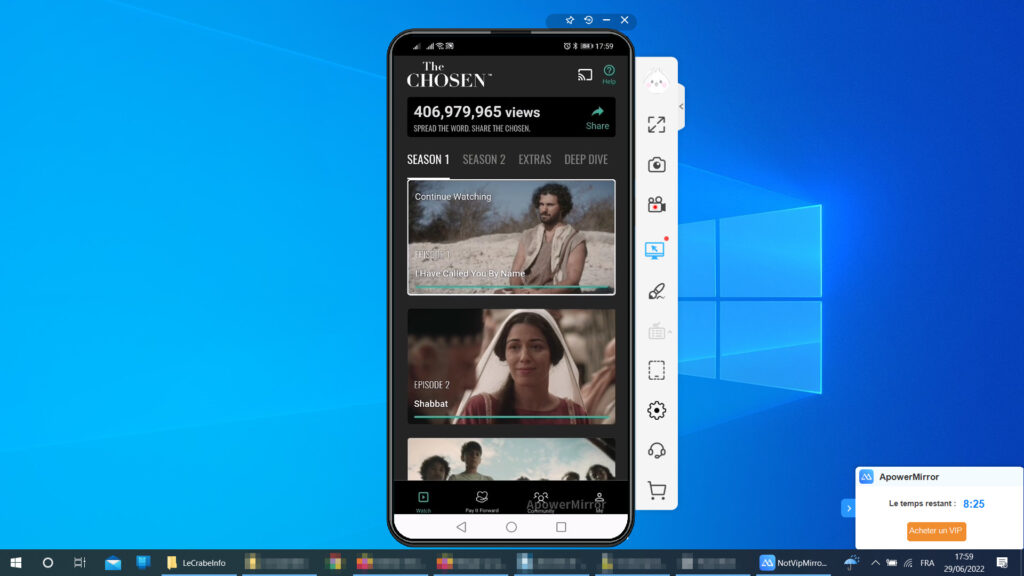Open Help in The Chosen app

(x=609, y=74)
